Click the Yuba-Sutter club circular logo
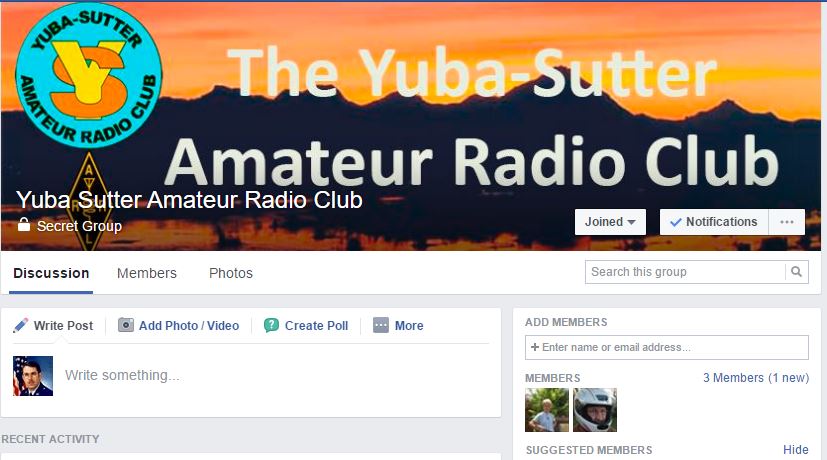 88,75
